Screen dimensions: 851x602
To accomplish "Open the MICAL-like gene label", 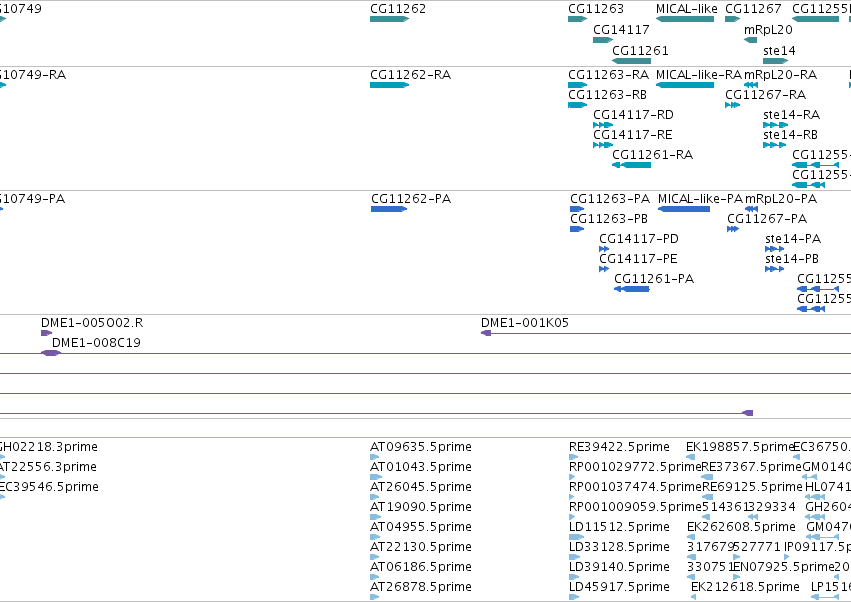I will click(x=687, y=9).
